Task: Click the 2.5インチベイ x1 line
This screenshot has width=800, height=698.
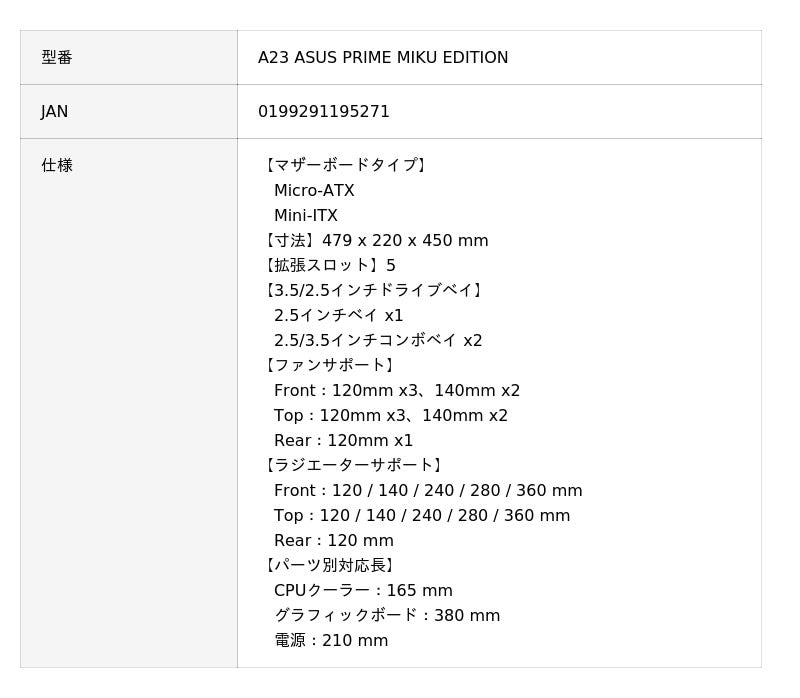Action: (x=339, y=316)
